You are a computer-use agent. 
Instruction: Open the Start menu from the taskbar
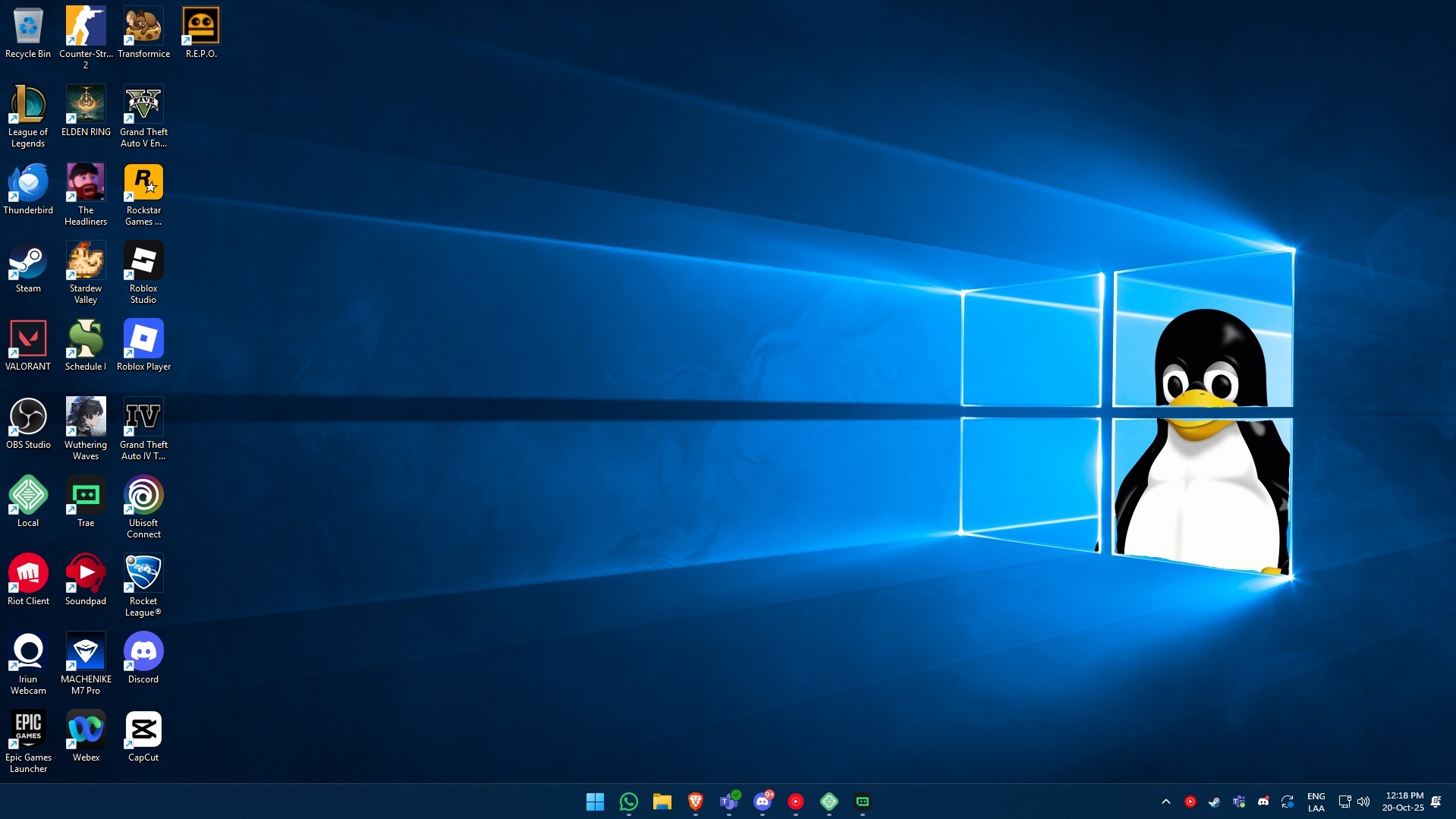(x=595, y=802)
